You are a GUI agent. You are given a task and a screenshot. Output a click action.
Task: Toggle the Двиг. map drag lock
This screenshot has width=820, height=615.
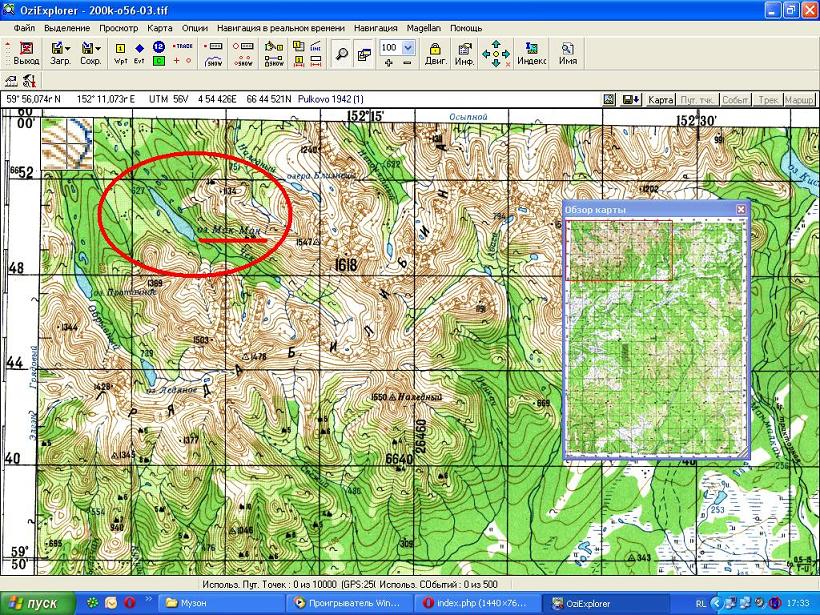click(x=436, y=53)
